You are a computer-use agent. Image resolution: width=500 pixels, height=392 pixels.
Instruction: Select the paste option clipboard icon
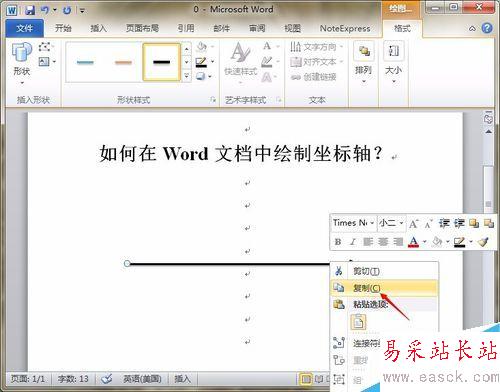pos(358,322)
